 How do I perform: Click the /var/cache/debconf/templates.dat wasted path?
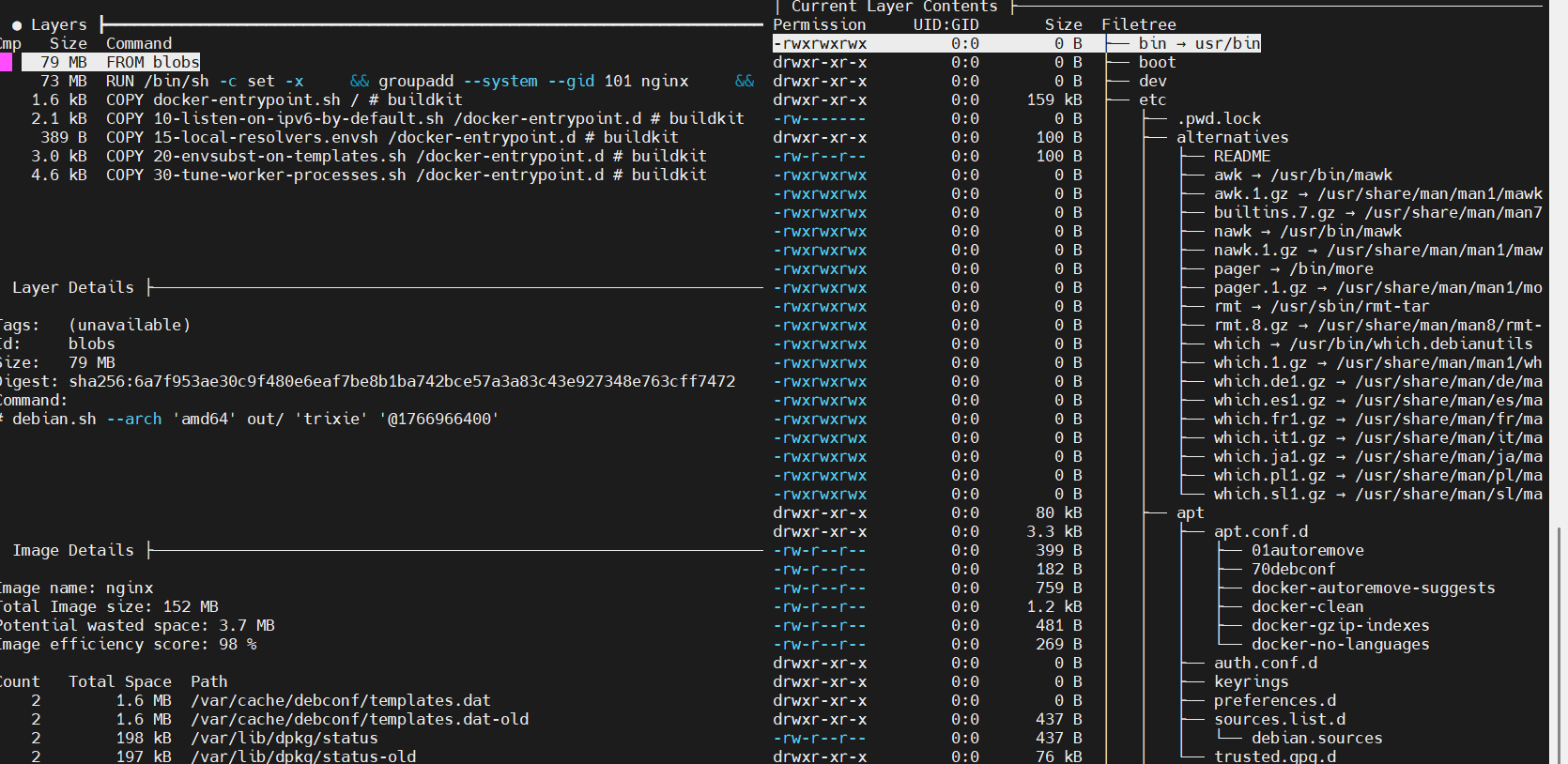[x=341, y=700]
